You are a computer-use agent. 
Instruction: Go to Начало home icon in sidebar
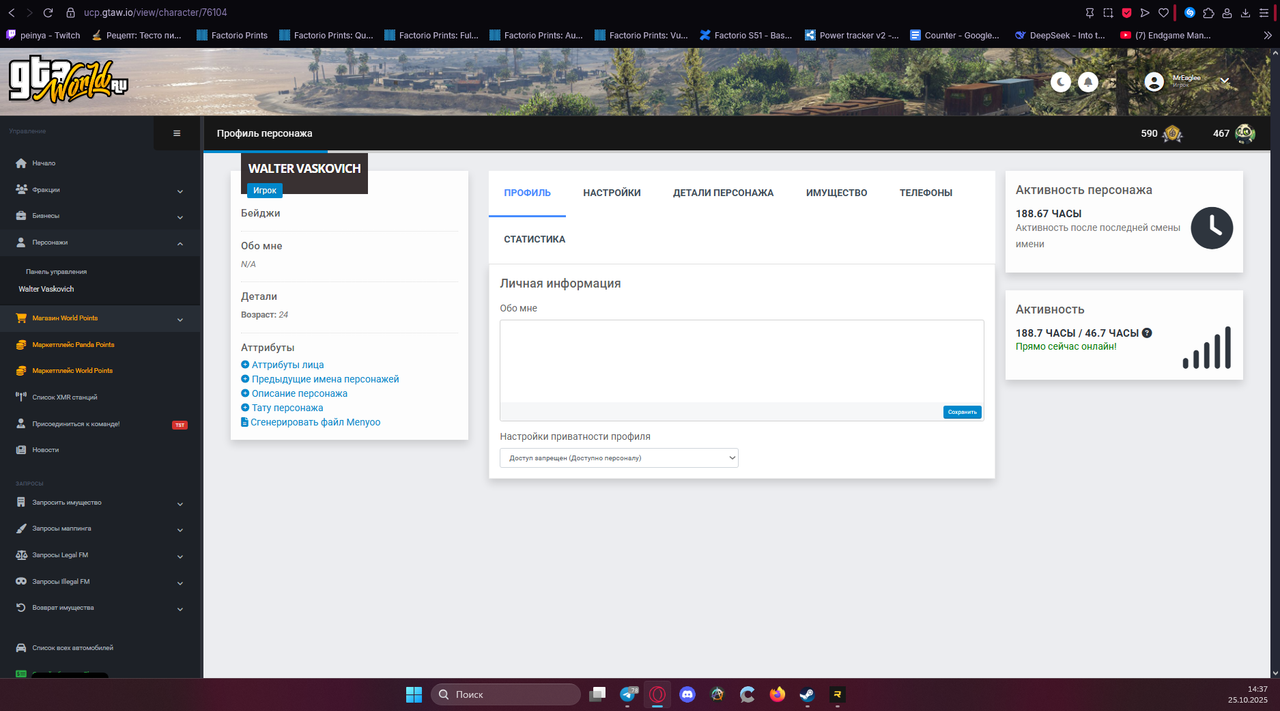(x=21, y=163)
